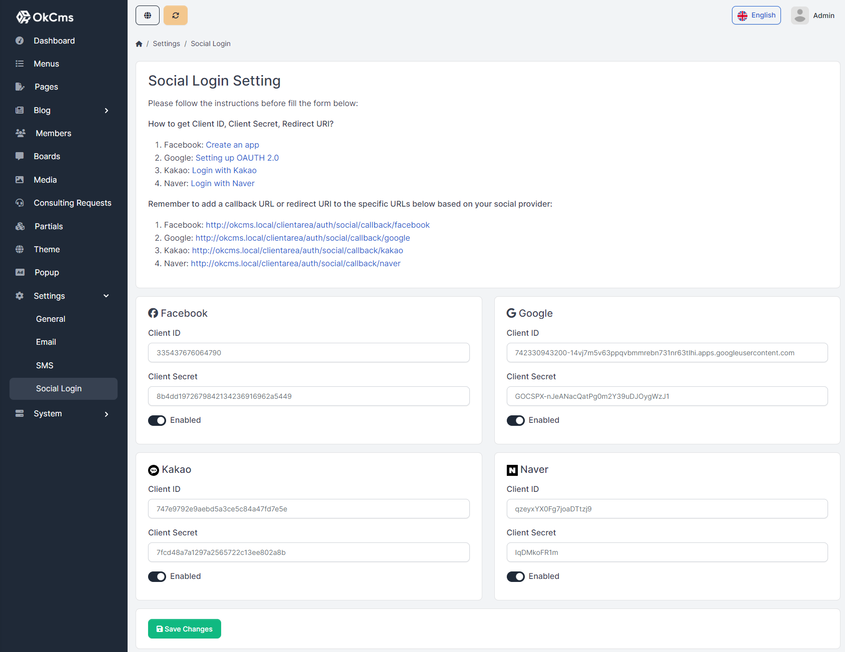Click the globe icon button in top bar
This screenshot has height=652, width=845.
coord(148,15)
